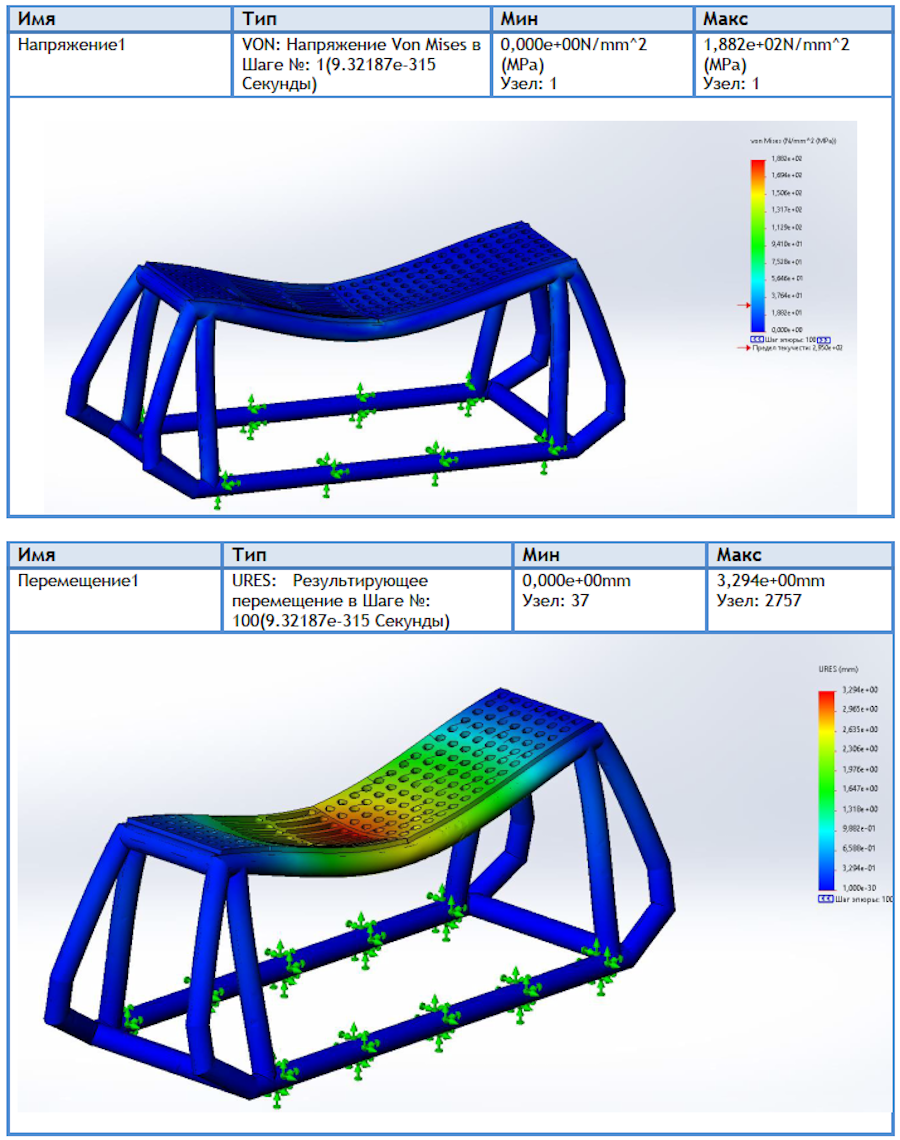Click the '5,646e+01' stress legend value

pos(787,278)
